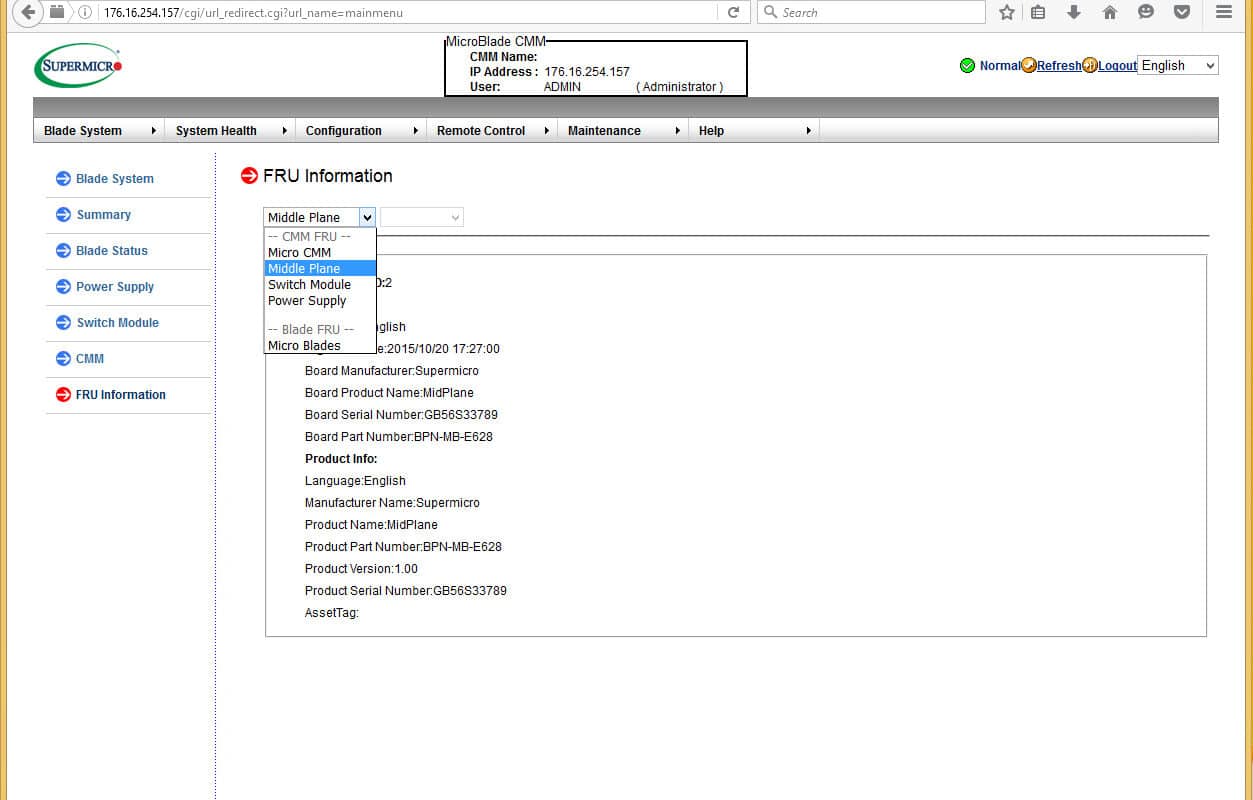Click the red arrow icon beside FRU Information
The image size is (1253, 800).
point(63,395)
